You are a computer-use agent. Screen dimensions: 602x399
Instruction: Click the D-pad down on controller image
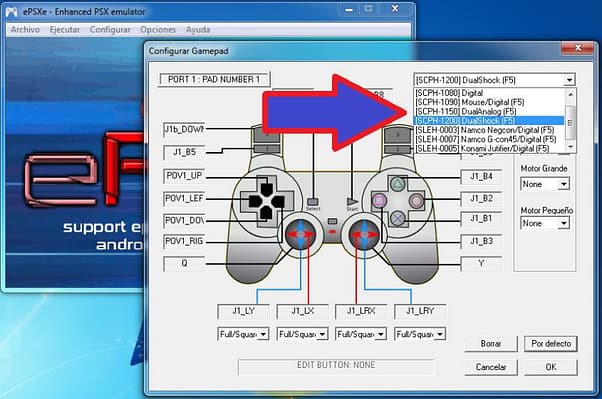pyautogui.click(x=266, y=213)
